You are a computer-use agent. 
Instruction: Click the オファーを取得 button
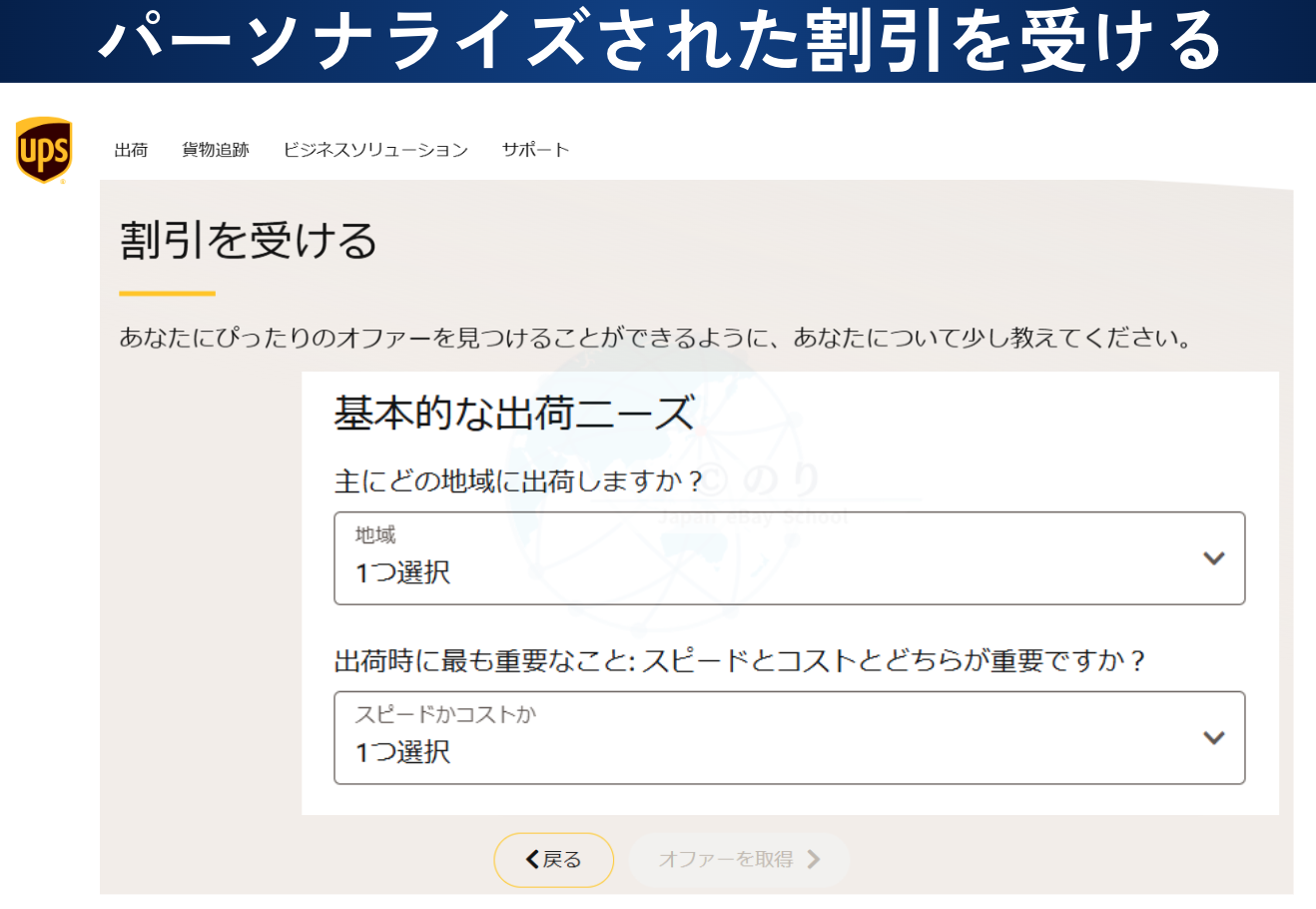740,859
